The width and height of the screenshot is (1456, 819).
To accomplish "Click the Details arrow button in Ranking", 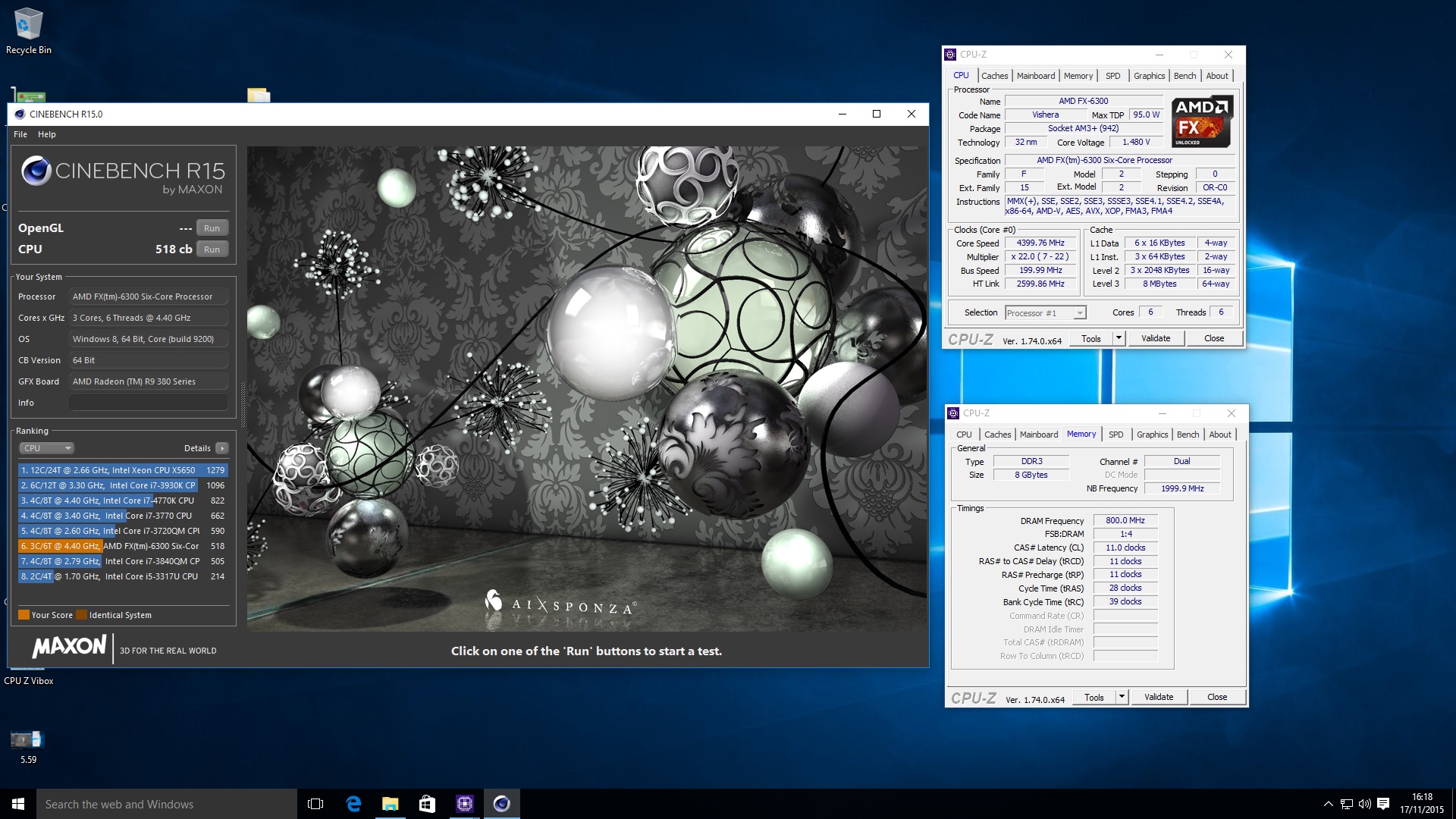I will click(x=222, y=448).
